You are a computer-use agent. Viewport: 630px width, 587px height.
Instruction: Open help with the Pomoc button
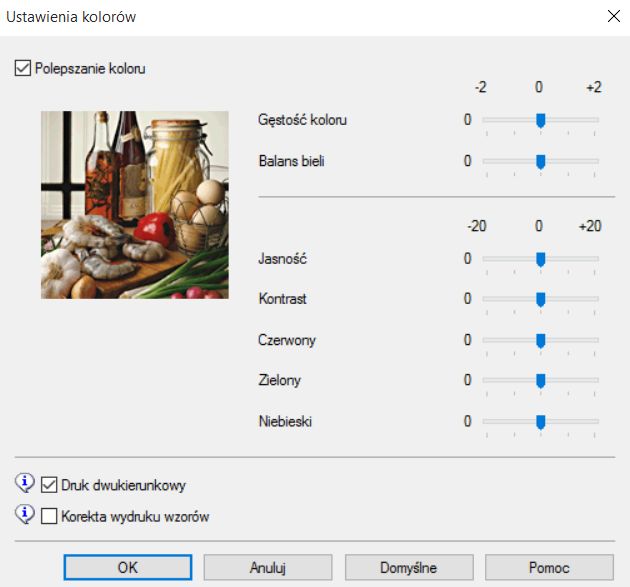click(549, 567)
